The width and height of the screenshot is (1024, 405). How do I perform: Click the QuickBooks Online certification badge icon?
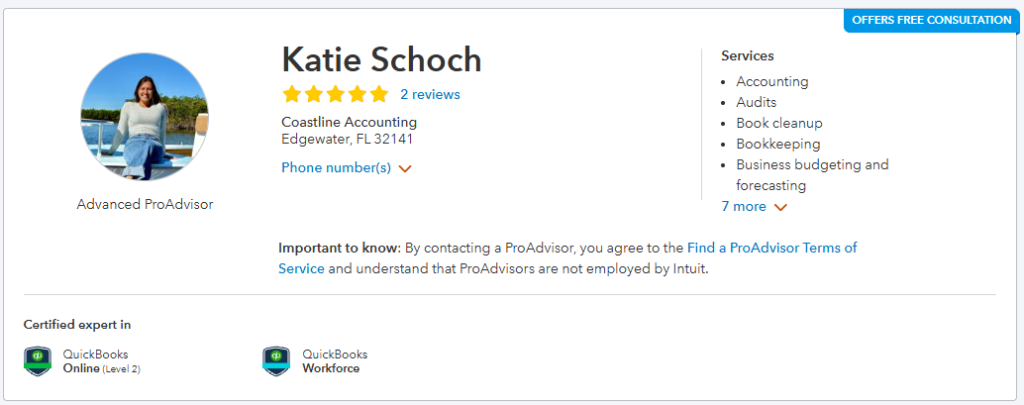[37, 361]
